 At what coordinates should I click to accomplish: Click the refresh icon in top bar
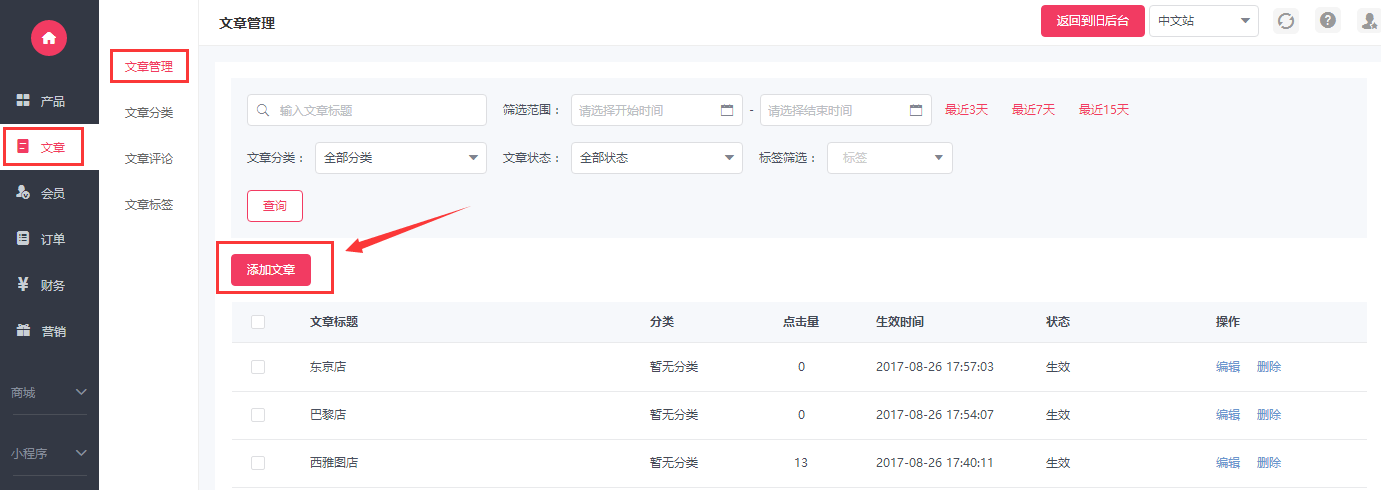[x=1286, y=21]
